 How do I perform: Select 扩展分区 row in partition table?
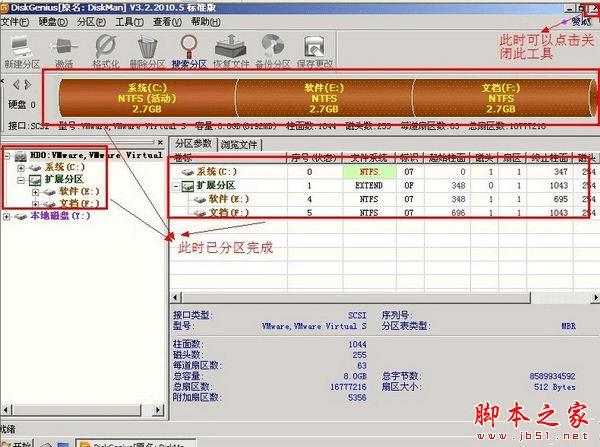383,186
